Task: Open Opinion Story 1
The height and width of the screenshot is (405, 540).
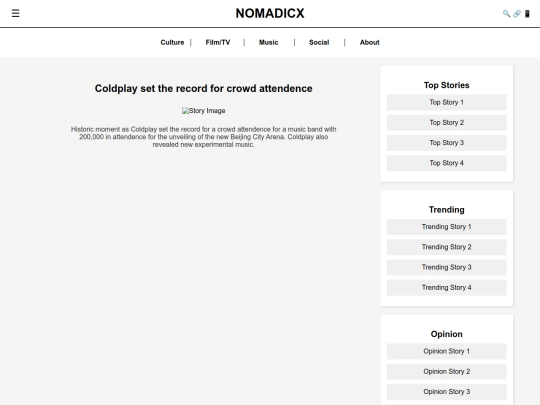Action: pyautogui.click(x=447, y=351)
